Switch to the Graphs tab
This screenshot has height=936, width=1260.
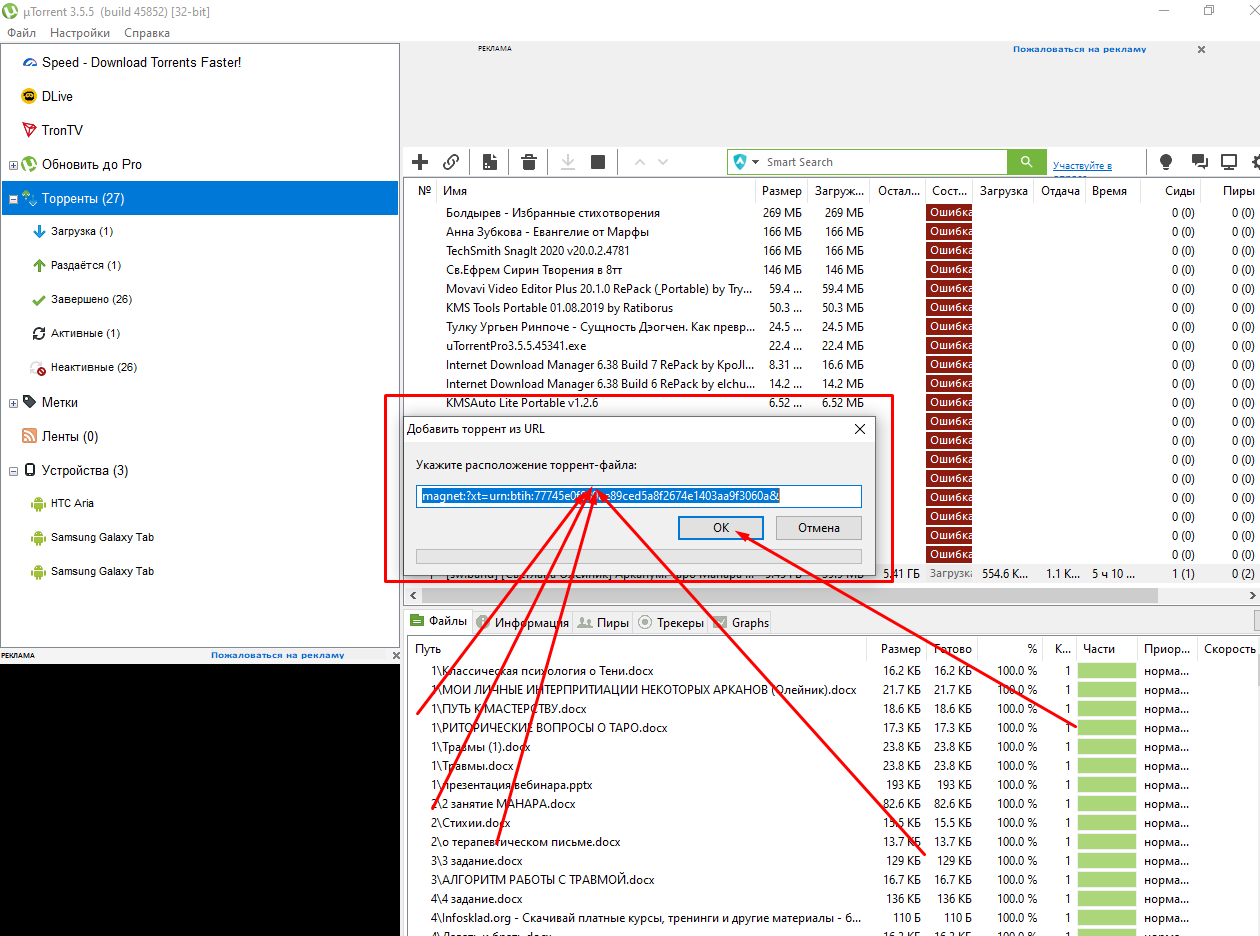coord(741,622)
